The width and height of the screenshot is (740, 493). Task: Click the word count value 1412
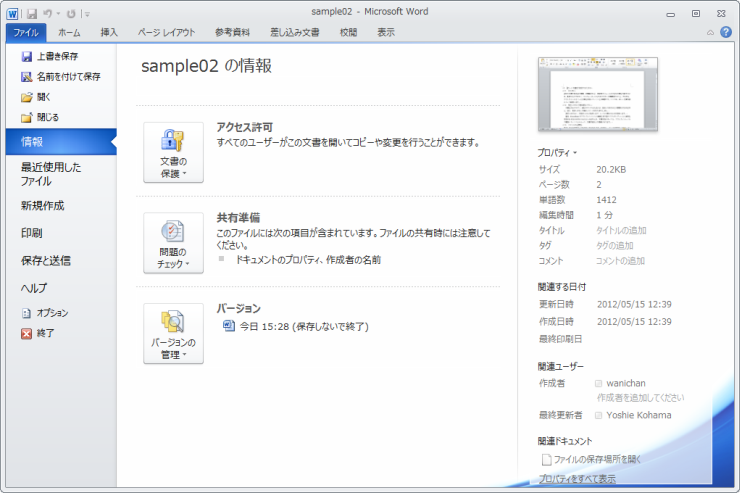pyautogui.click(x=606, y=200)
